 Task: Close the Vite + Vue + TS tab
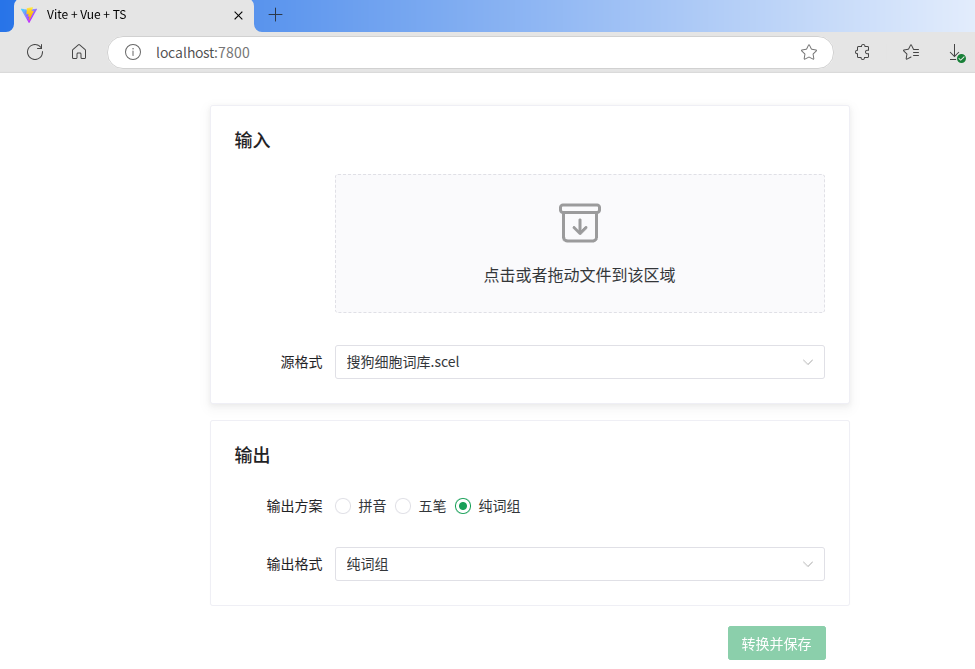(238, 16)
